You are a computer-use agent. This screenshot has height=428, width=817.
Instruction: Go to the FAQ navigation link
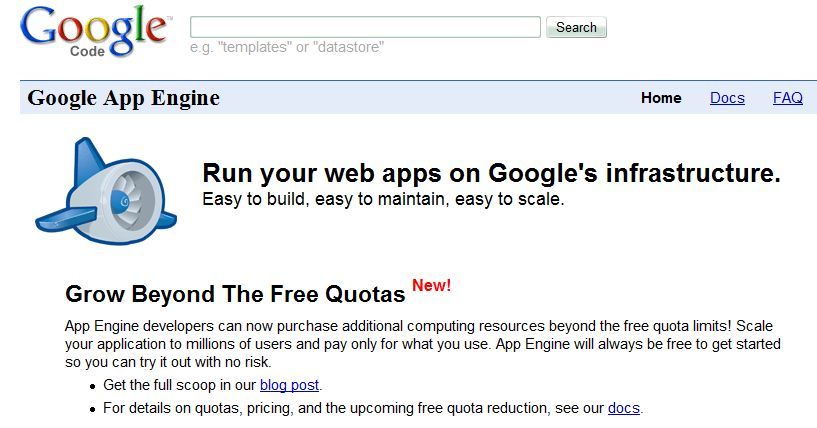click(x=788, y=98)
